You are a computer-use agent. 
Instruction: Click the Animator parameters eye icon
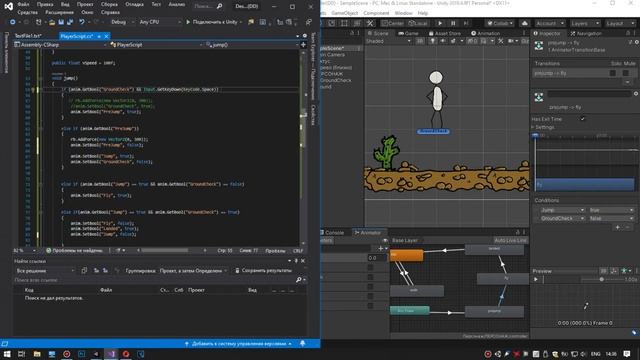[384, 240]
